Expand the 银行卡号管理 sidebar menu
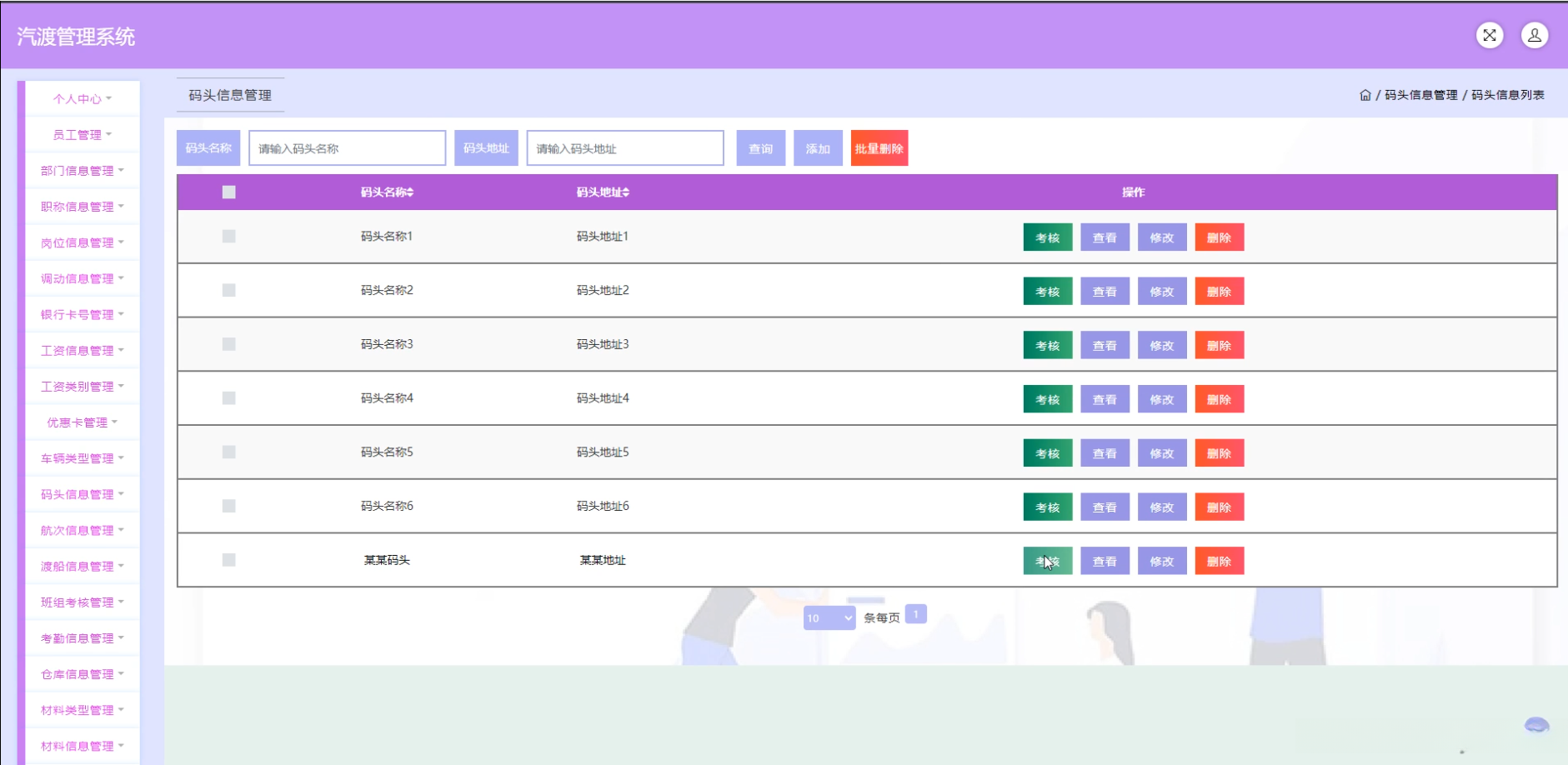Viewport: 1568px width, 765px height. pos(83,314)
